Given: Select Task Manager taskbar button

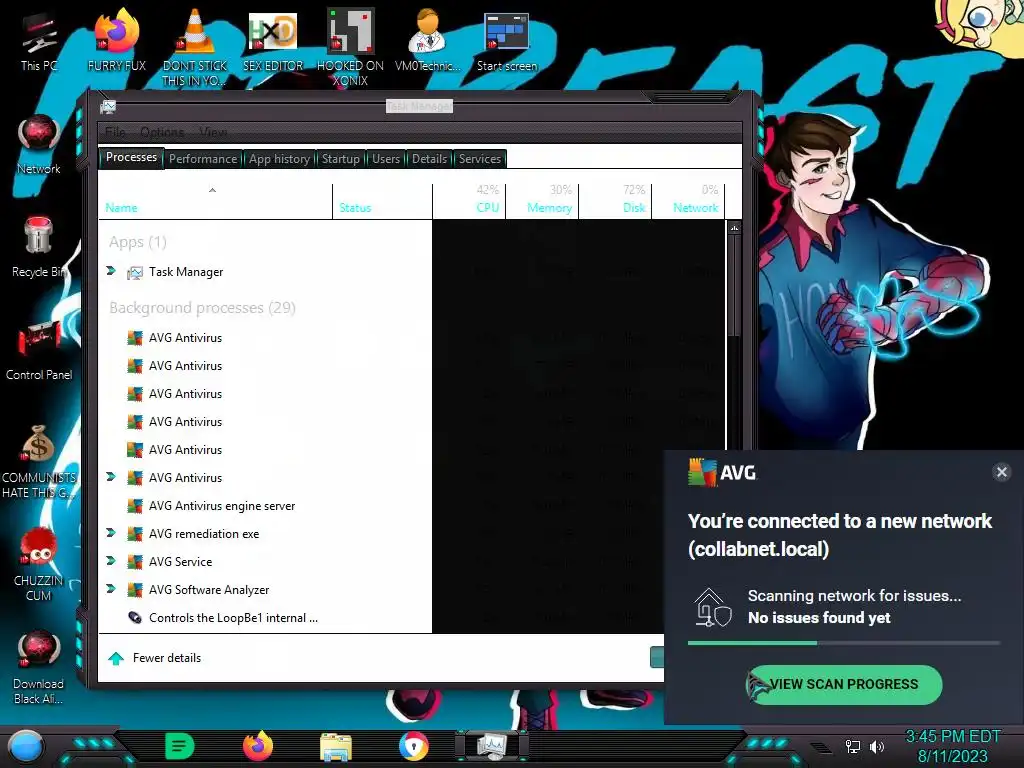Looking at the screenshot, I should point(492,745).
